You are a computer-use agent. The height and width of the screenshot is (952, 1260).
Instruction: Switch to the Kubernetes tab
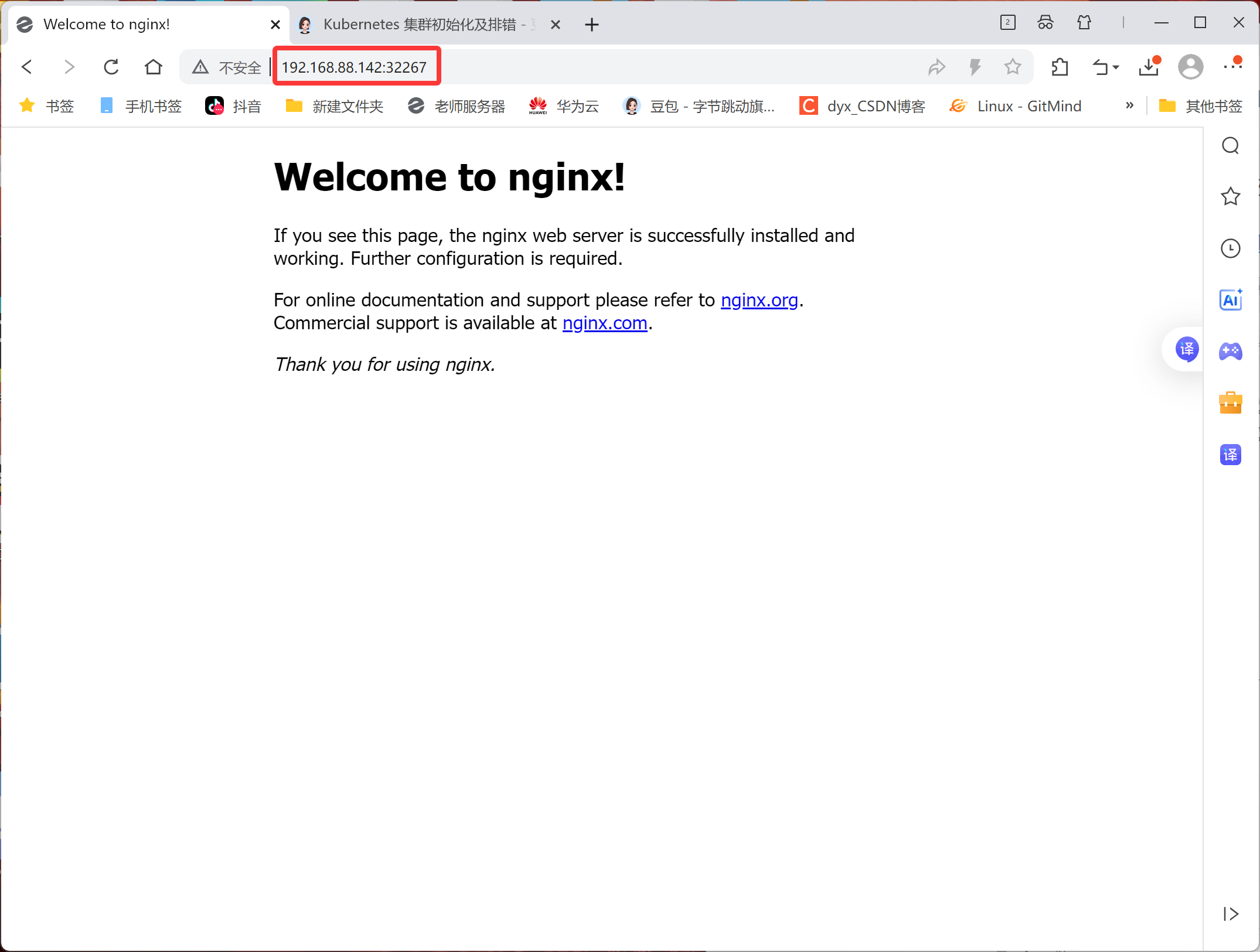(x=419, y=25)
